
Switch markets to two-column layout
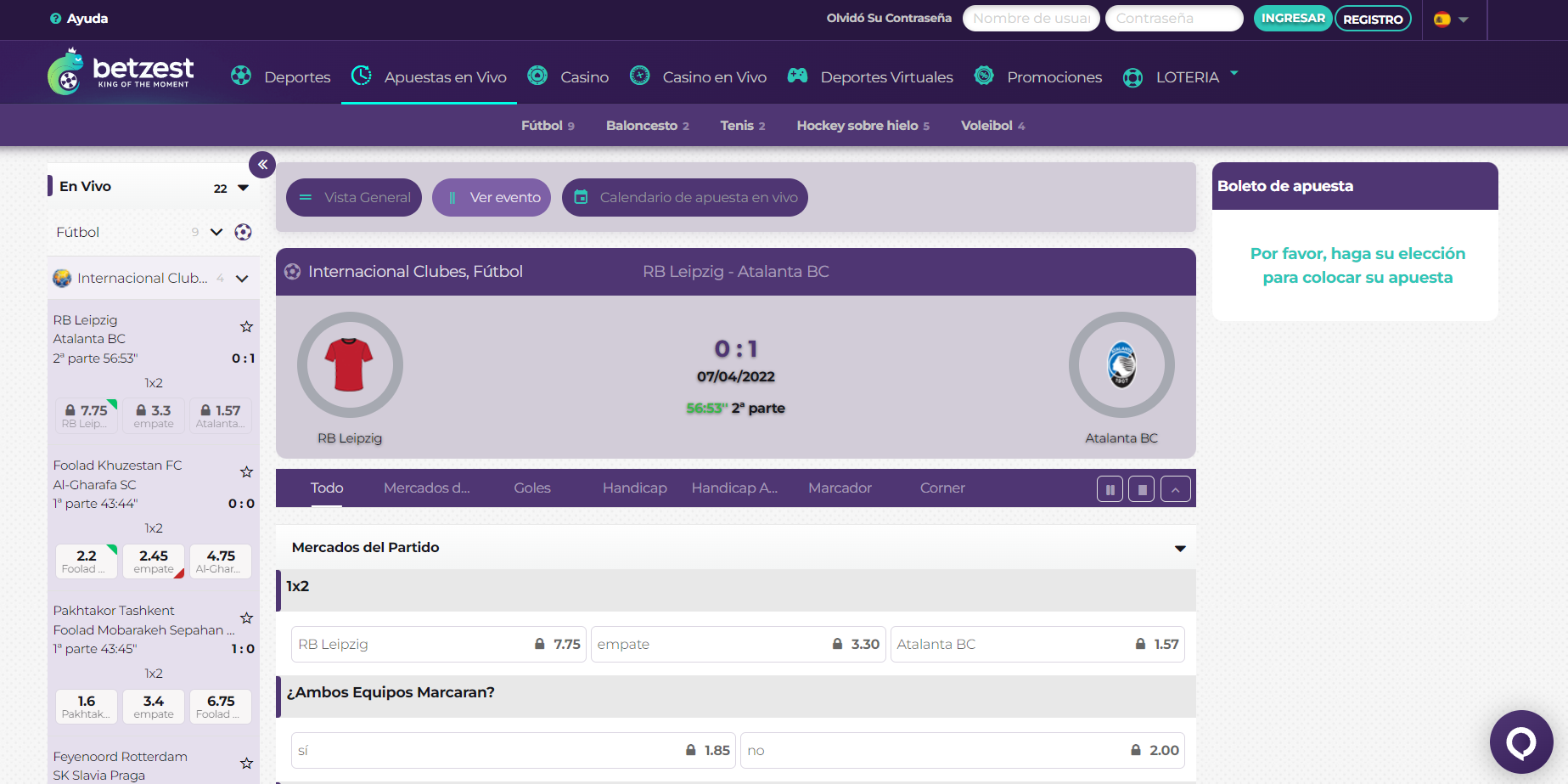[x=1110, y=489]
